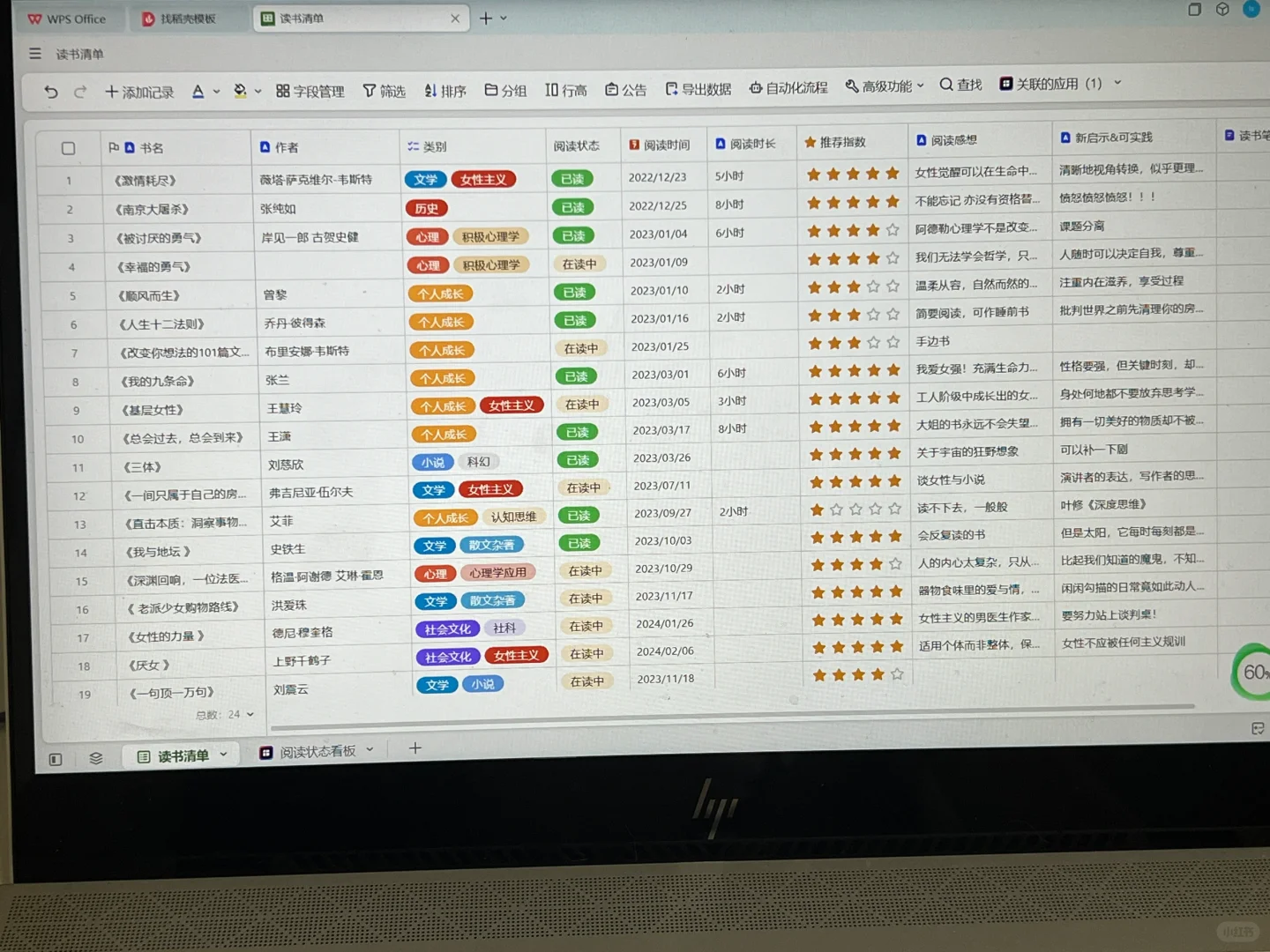Click author cell 刘慈欣
Image resolution: width=1270 pixels, height=952 pixels.
tap(286, 465)
